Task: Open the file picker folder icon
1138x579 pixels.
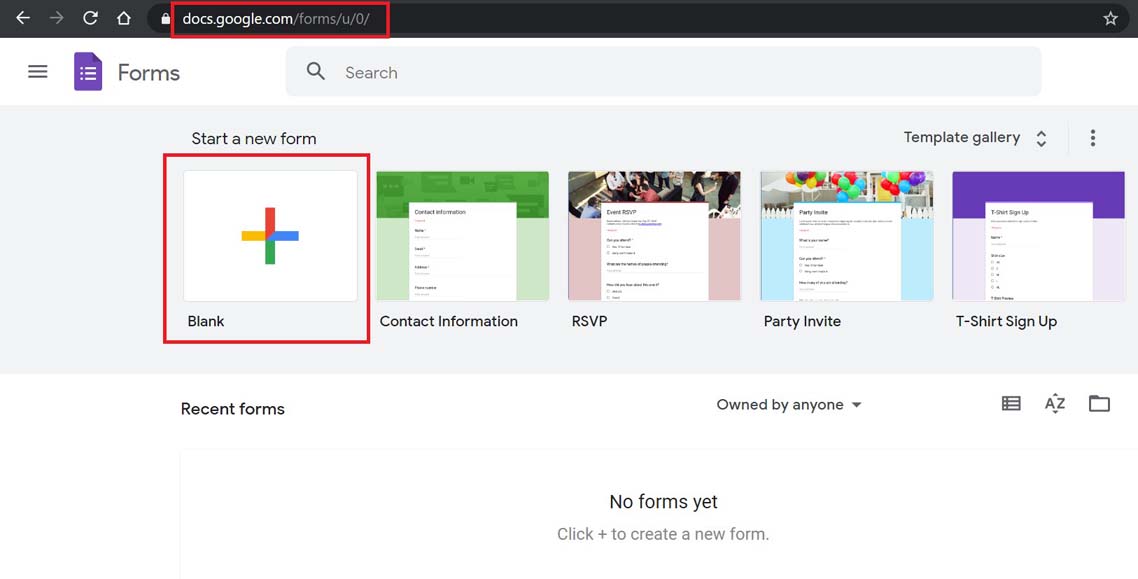Action: [1099, 403]
